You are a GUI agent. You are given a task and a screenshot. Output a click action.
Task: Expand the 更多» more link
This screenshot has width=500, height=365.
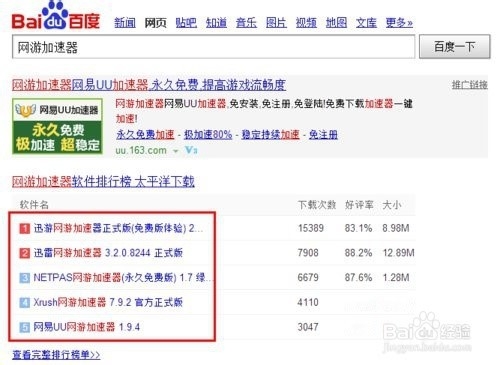(399, 23)
